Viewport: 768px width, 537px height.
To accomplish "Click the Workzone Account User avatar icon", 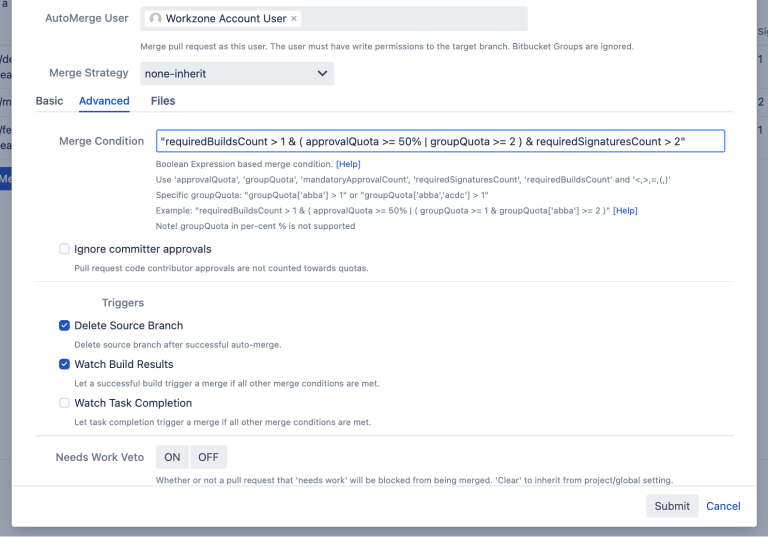I will coord(156,19).
